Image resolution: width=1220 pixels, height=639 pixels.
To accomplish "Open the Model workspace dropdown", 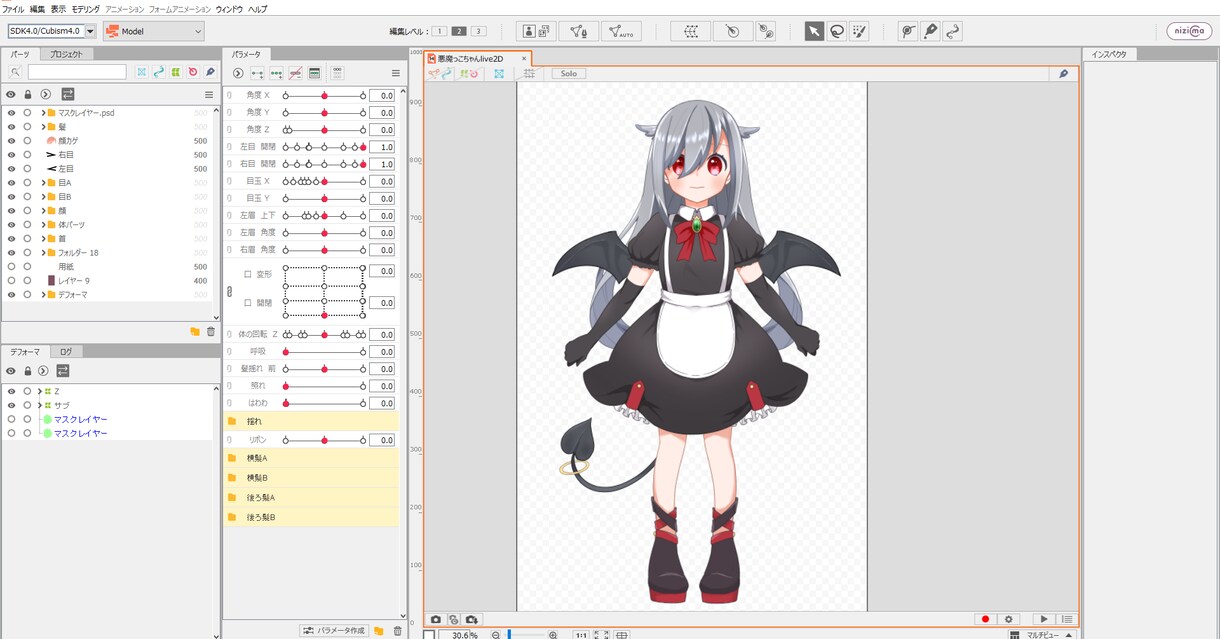I will pos(153,31).
